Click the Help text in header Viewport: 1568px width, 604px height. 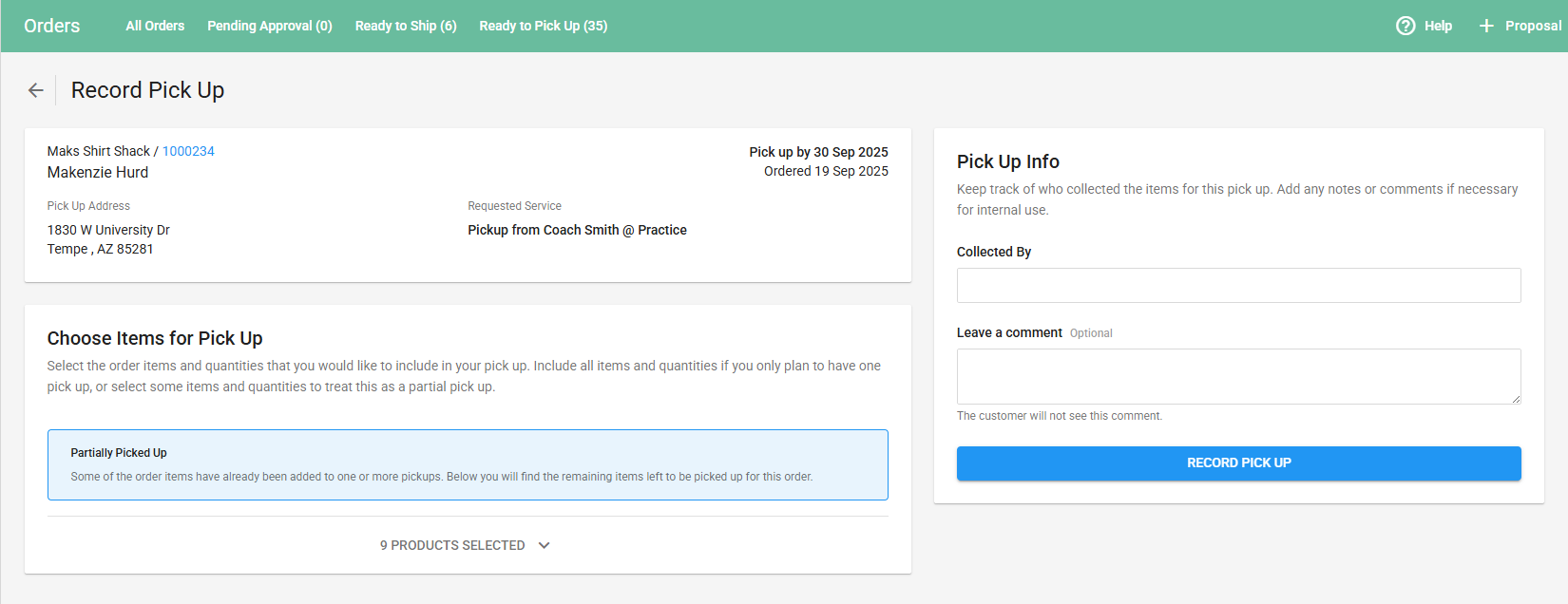point(1438,26)
